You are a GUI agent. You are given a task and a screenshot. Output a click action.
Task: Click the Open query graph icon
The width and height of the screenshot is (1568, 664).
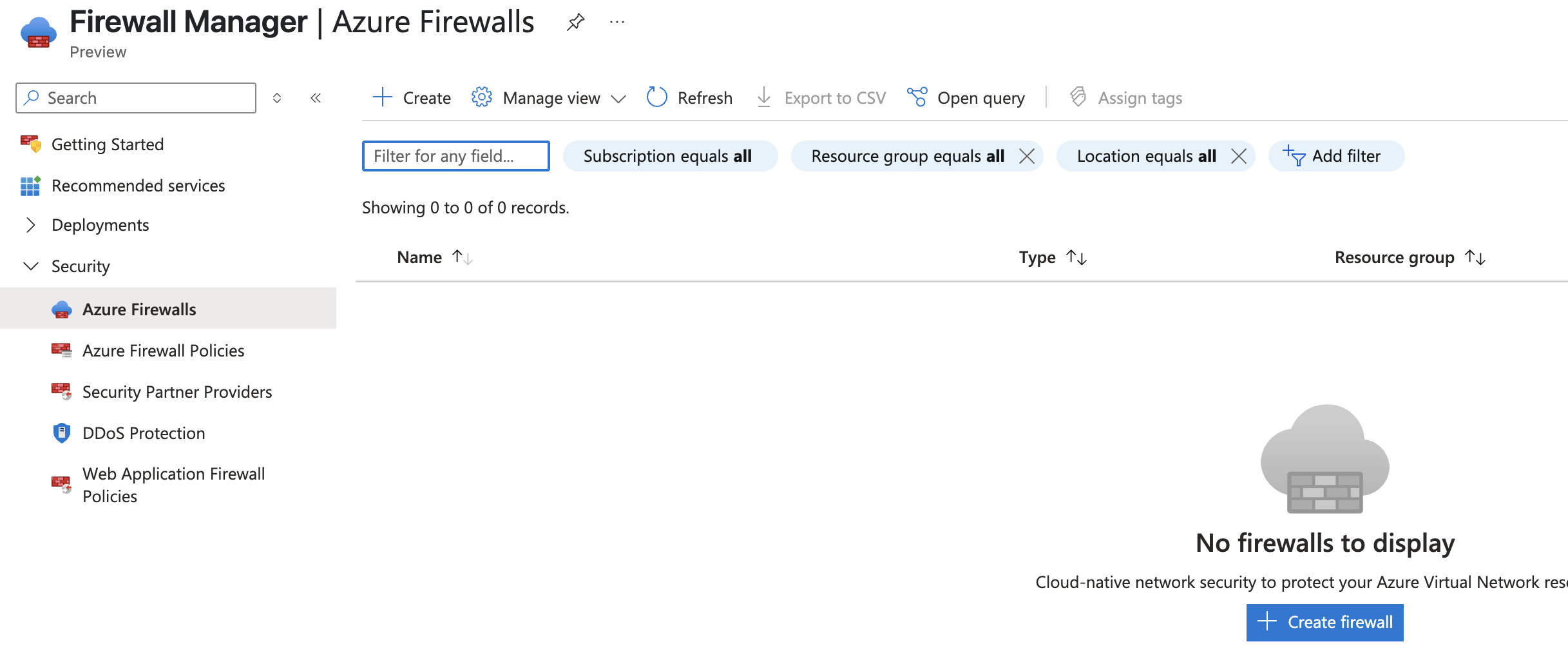tap(917, 97)
